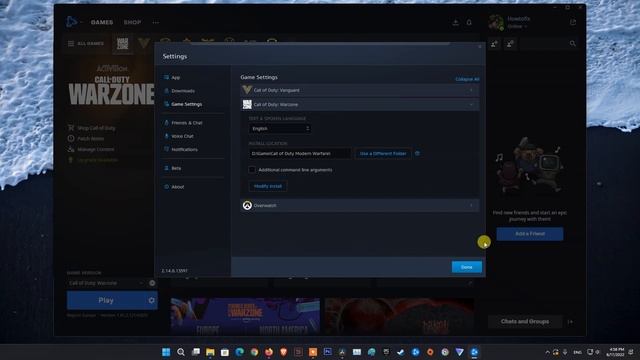This screenshot has width=640, height=360.
Task: Open the GAMES tab in Battle.net
Action: [102, 22]
